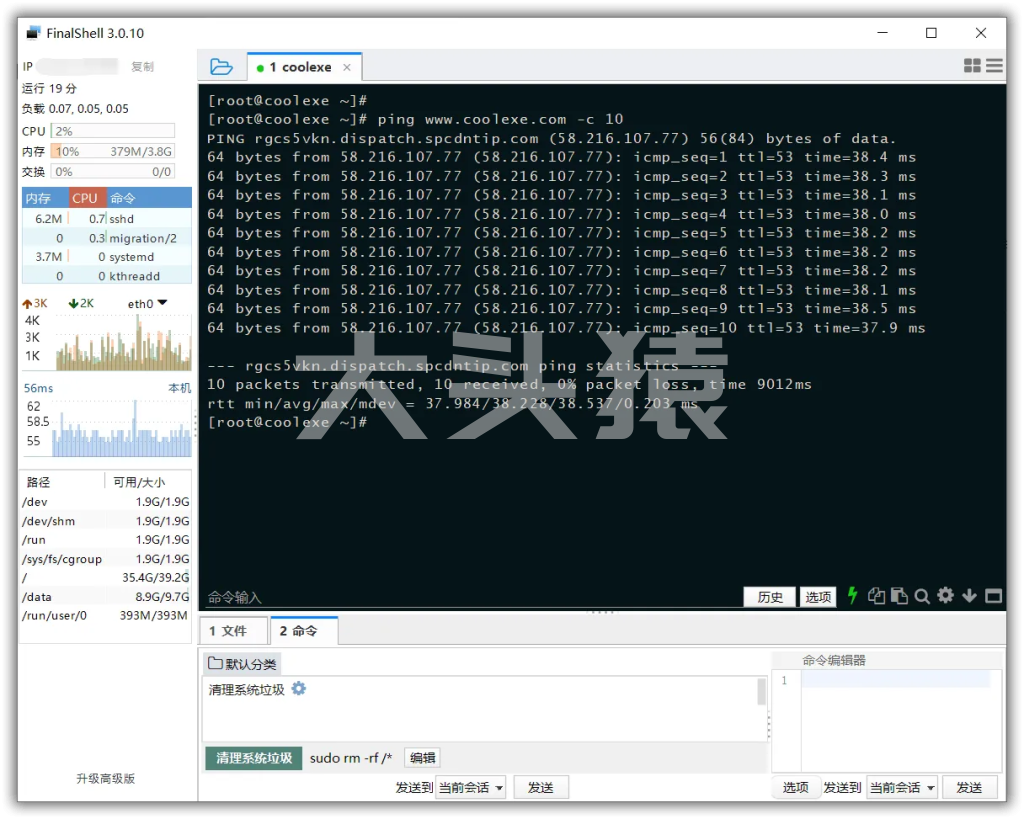Click gear icon beside 清理系统垃圾 command
The image size is (1024, 819).
click(x=298, y=689)
